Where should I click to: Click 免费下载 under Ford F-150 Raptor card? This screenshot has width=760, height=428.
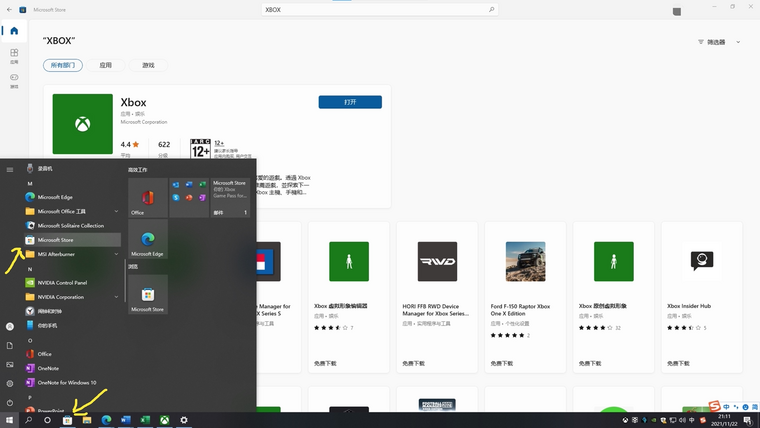[x=501, y=363]
